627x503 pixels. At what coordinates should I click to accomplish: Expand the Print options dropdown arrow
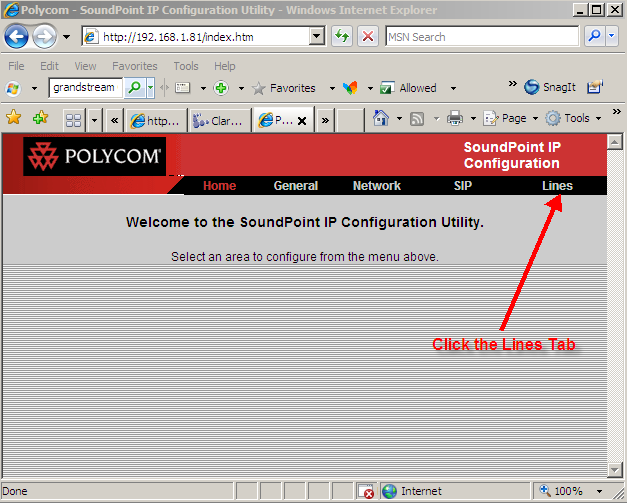pos(473,119)
